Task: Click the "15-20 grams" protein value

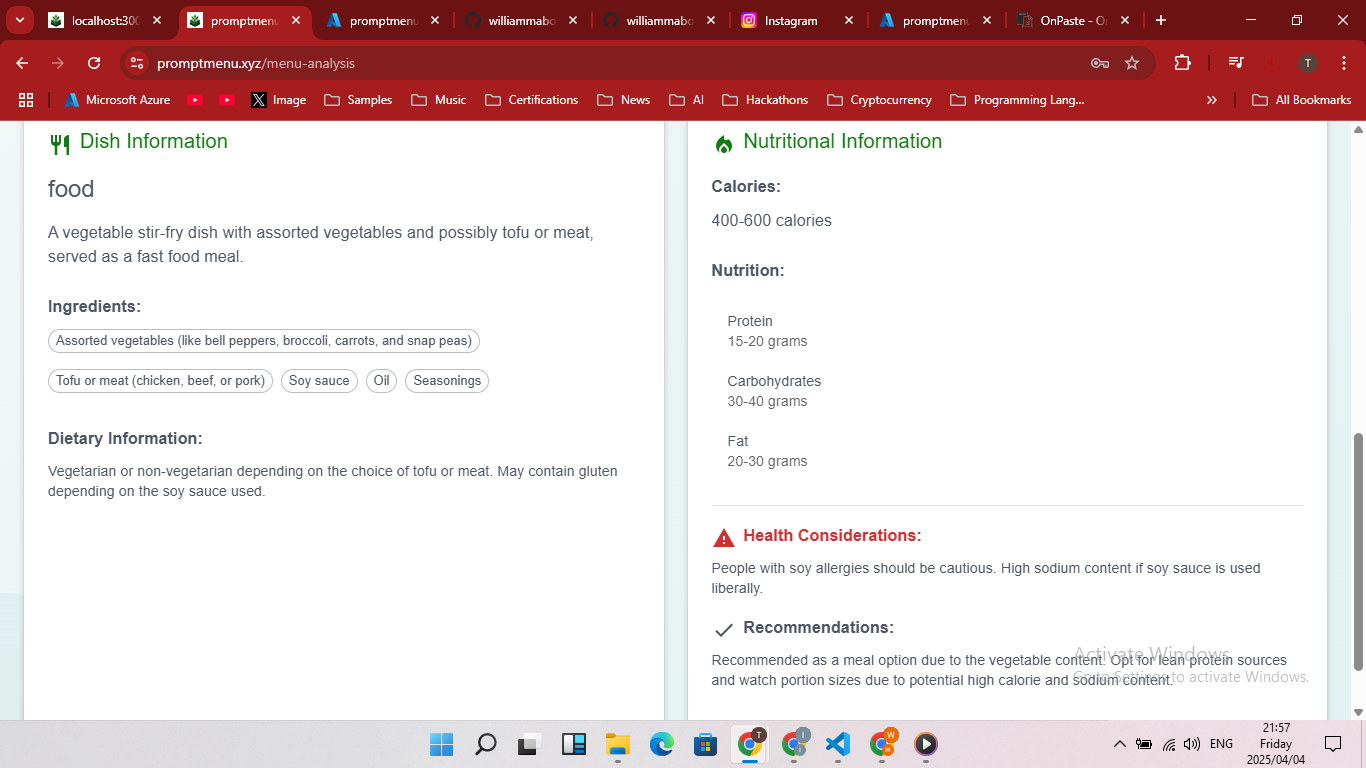Action: (767, 341)
